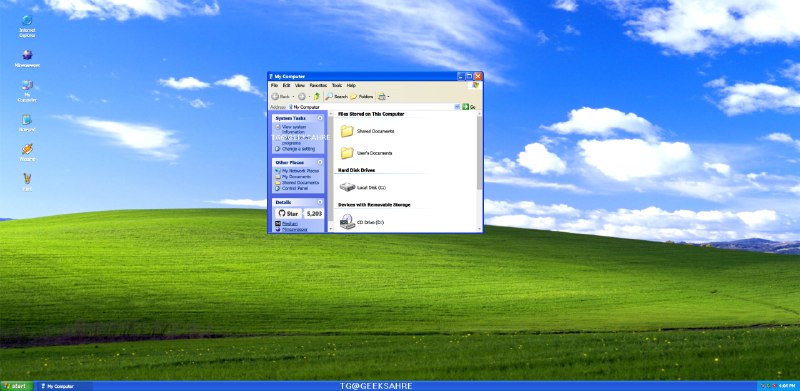
Task: Collapse the System Tasks panel
Action: click(x=320, y=118)
